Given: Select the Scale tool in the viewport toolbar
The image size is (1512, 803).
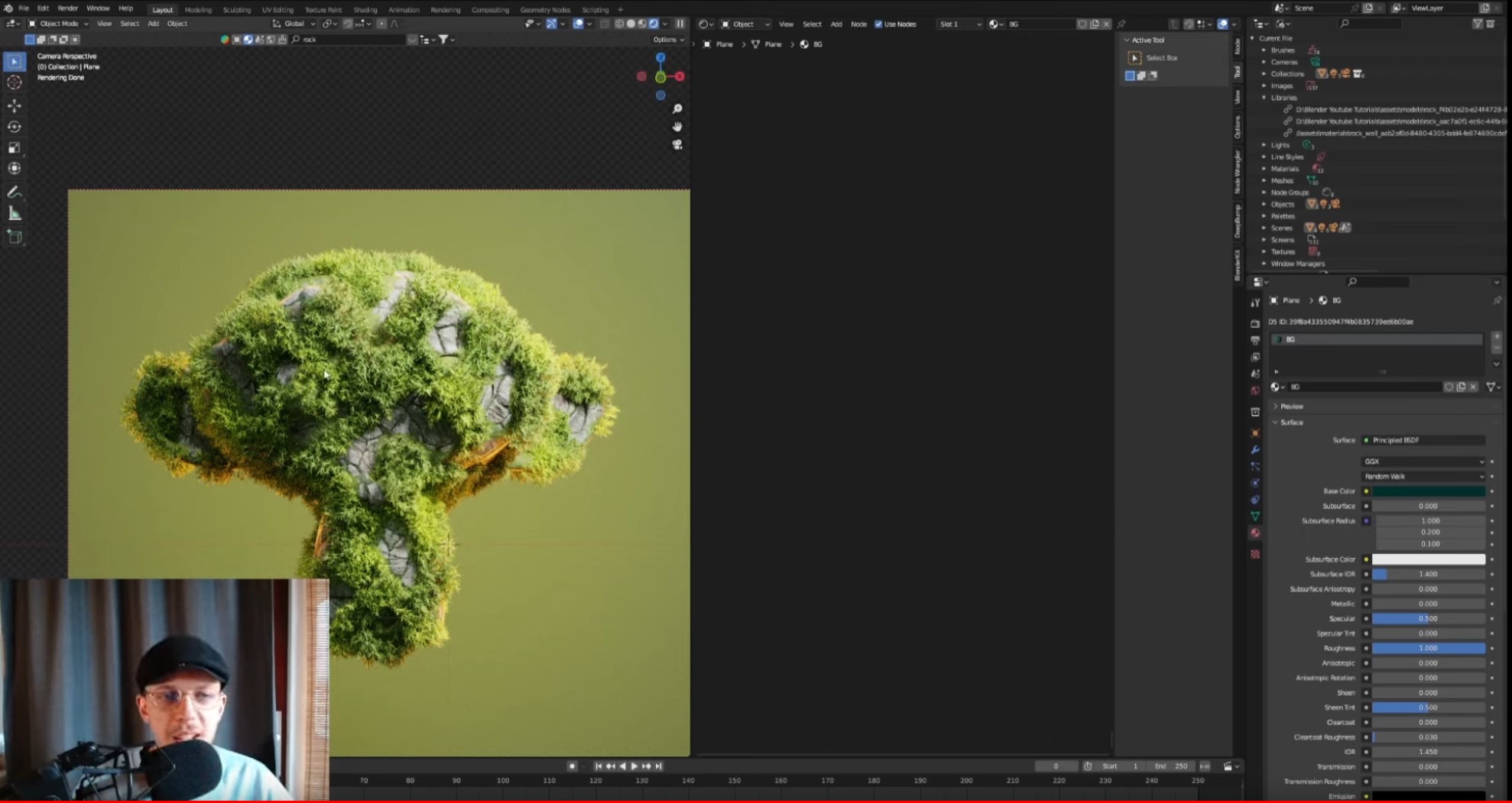Looking at the screenshot, I should tap(15, 147).
